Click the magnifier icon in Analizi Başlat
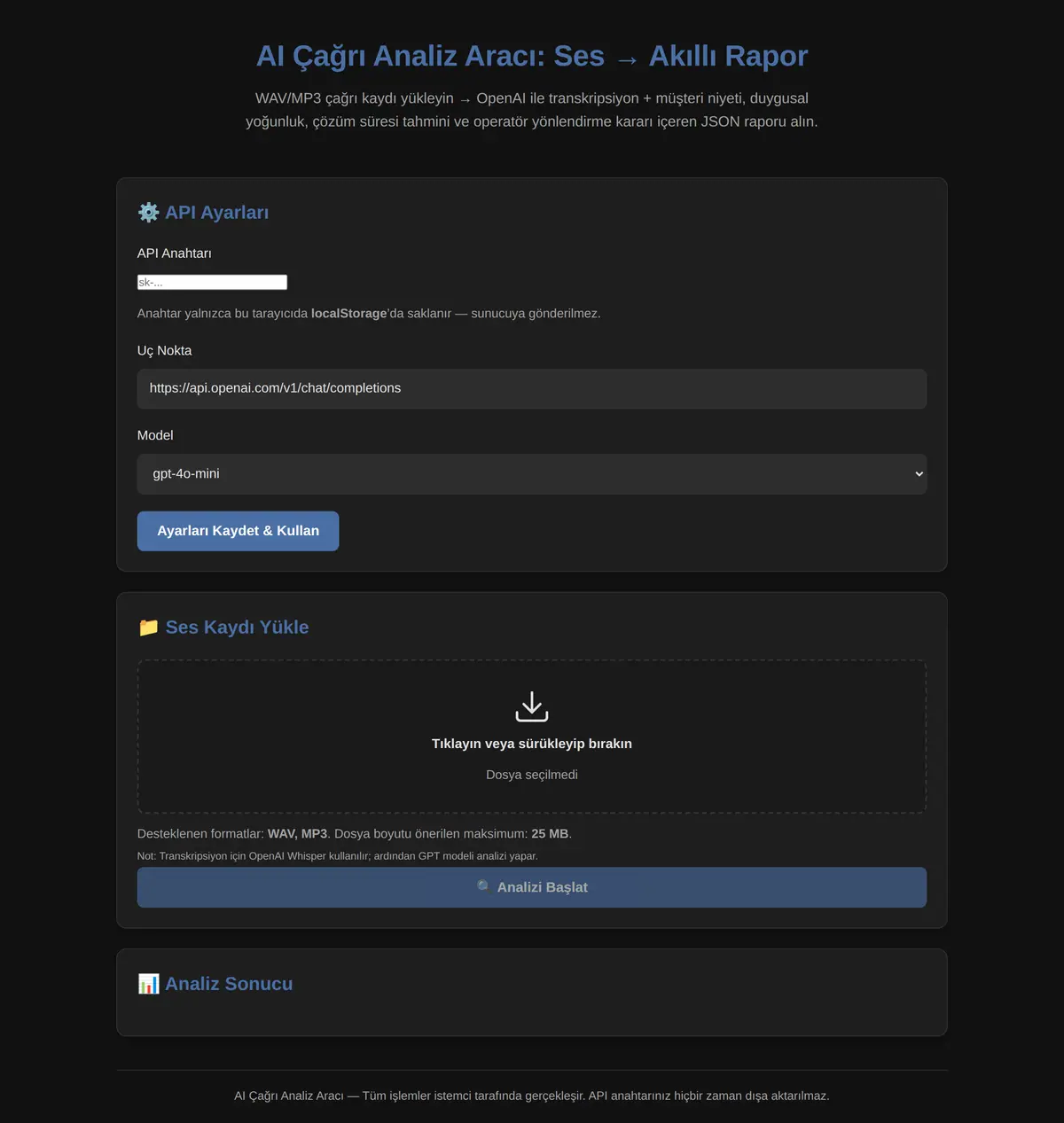The height and width of the screenshot is (1123, 1064). tap(484, 887)
